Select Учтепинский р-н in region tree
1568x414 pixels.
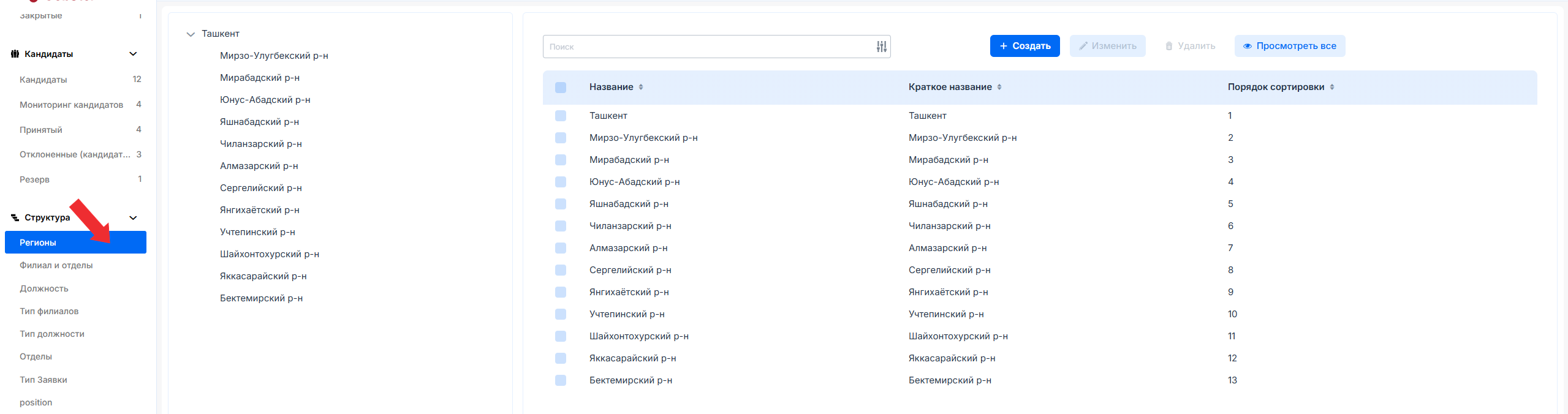pos(258,232)
